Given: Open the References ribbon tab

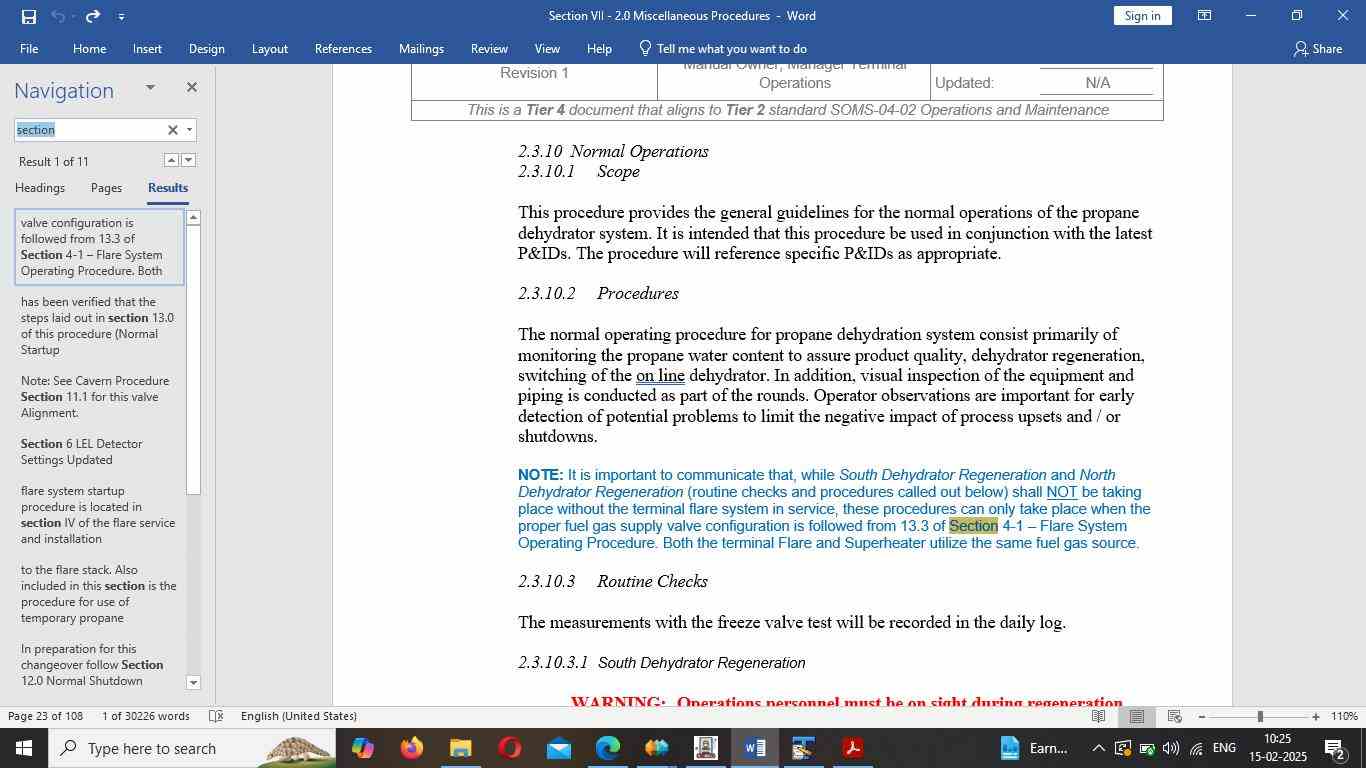Looking at the screenshot, I should (343, 48).
